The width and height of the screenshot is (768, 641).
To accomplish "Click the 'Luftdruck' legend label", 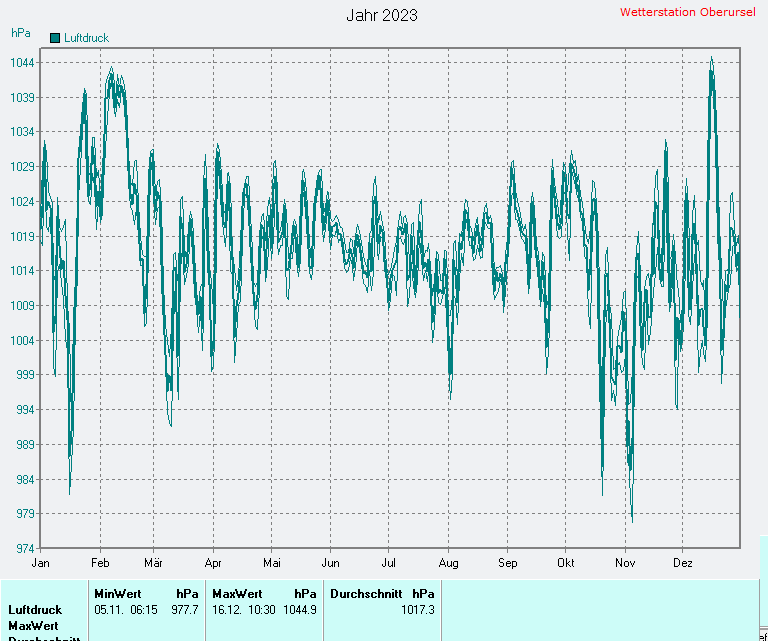I will [86, 38].
